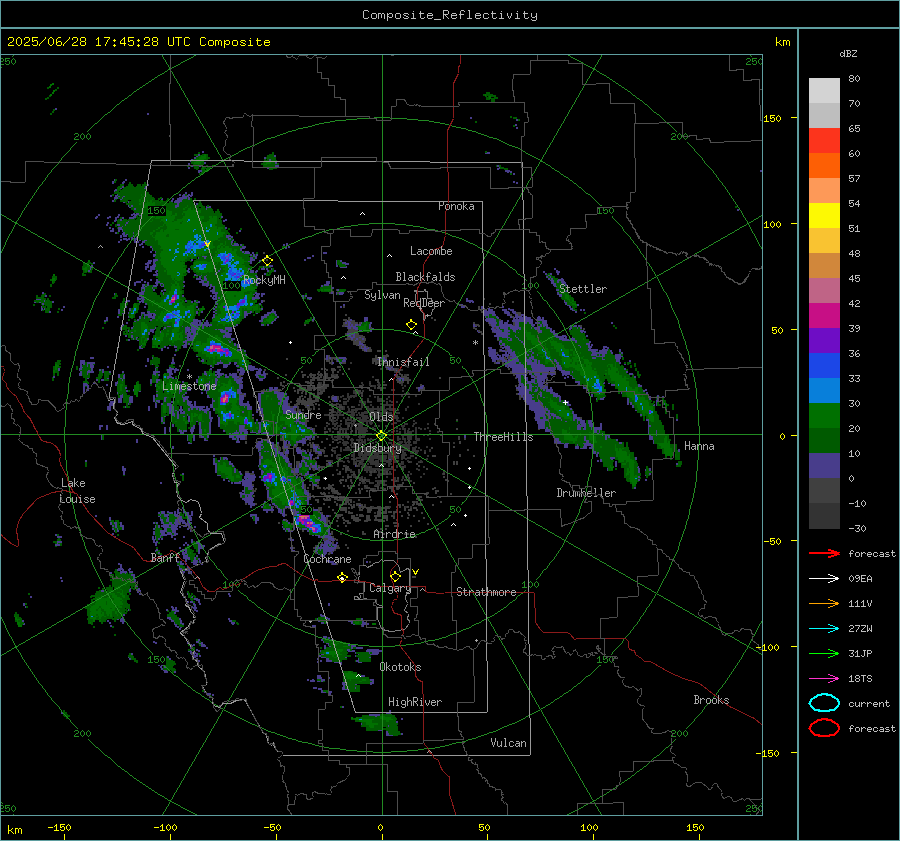Click the Strathmore label on map

pyautogui.click(x=486, y=592)
